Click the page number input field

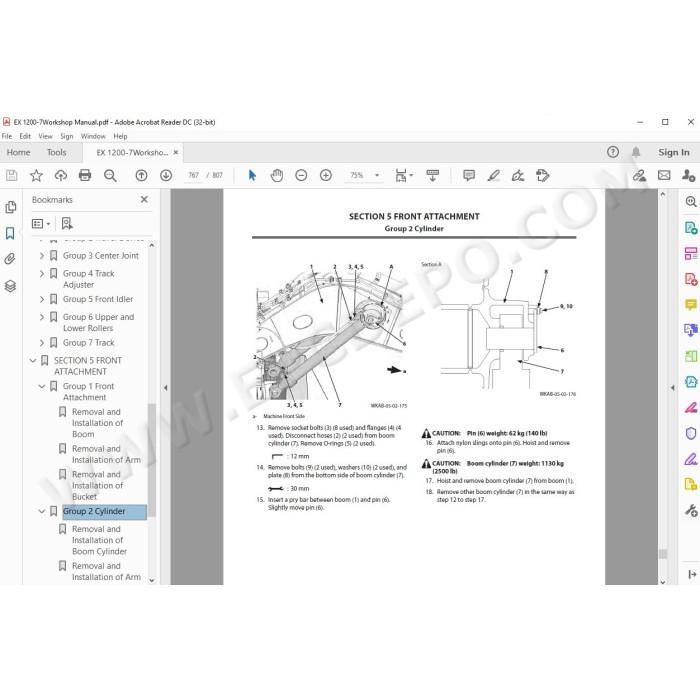point(193,175)
